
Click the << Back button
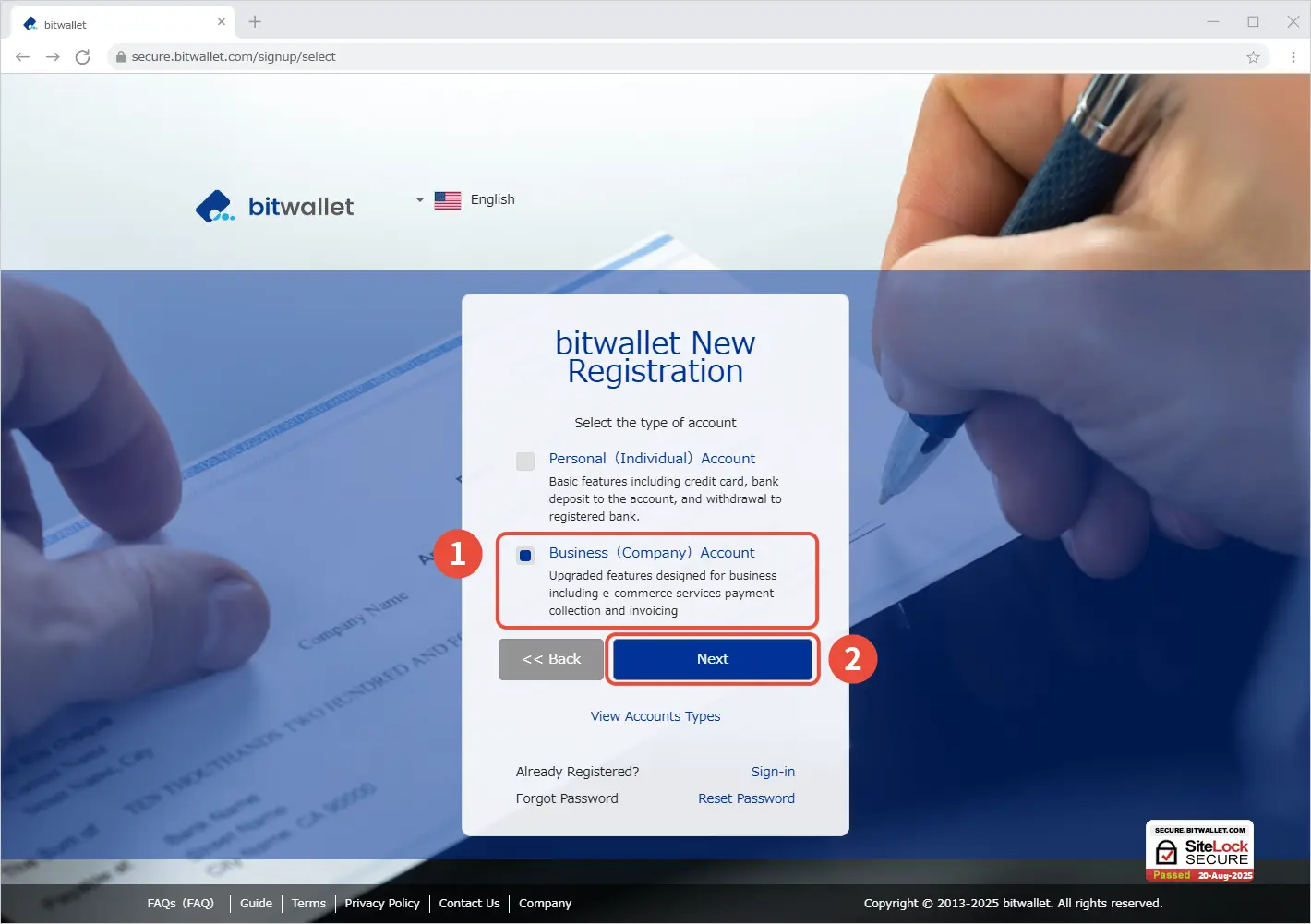coord(551,659)
